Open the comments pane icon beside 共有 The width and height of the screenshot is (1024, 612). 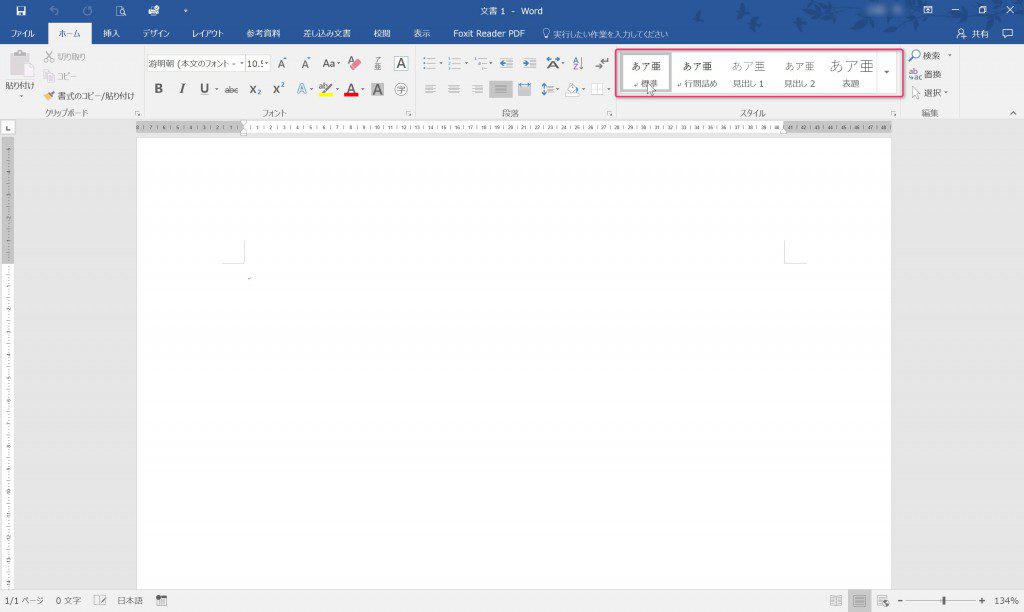pos(1008,33)
